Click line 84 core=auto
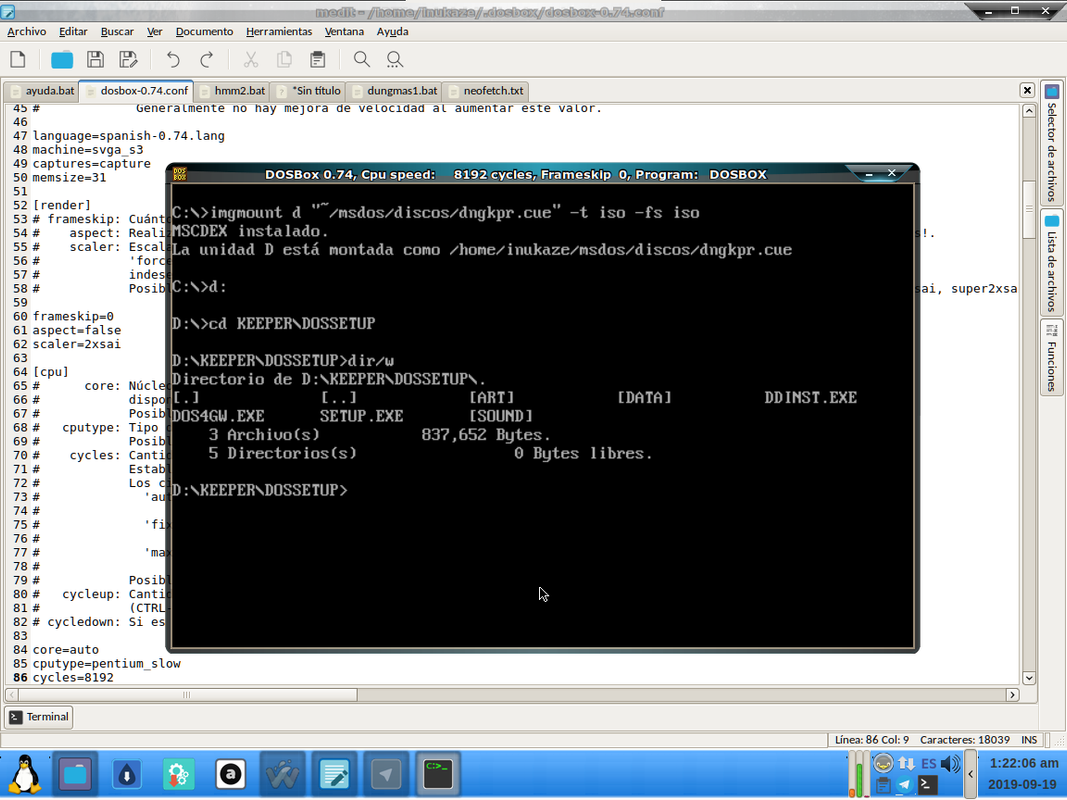This screenshot has height=800, width=1067. [65, 650]
